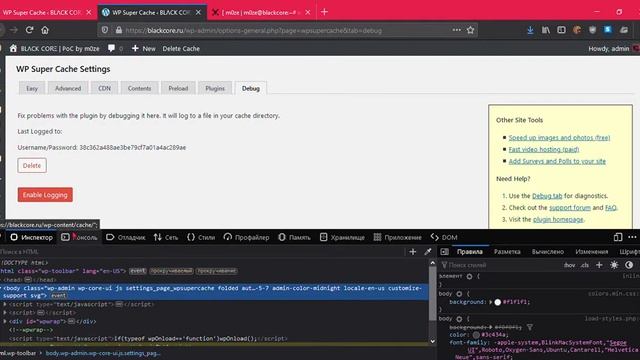The height and width of the screenshot is (360, 640).
Task: Click the forward navigation arrow
Action: 13,30
